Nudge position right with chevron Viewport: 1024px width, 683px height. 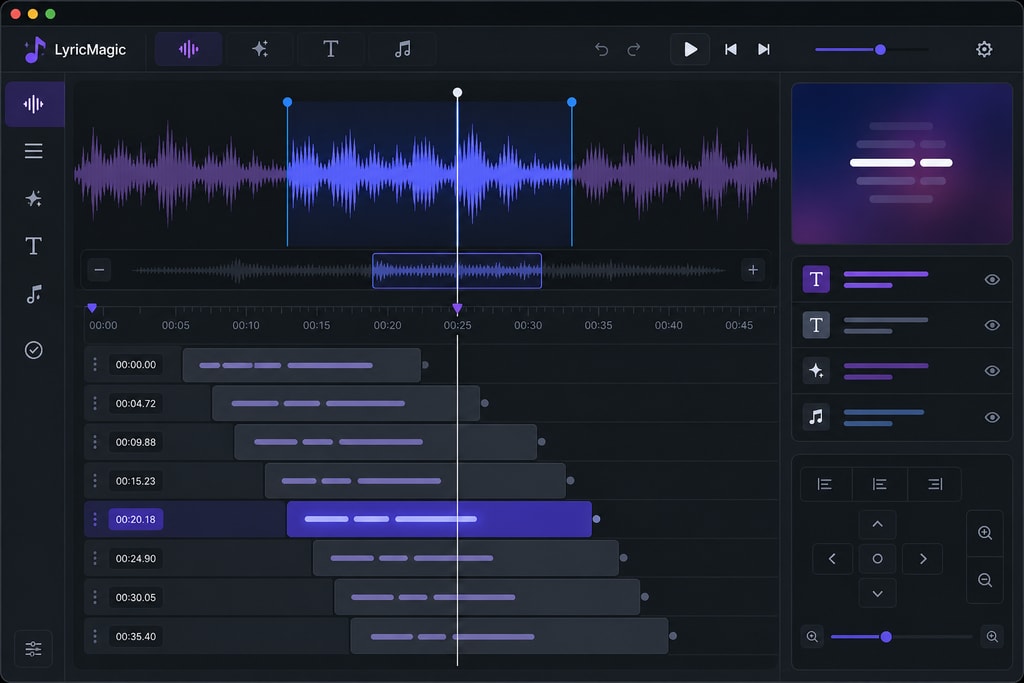click(923, 559)
